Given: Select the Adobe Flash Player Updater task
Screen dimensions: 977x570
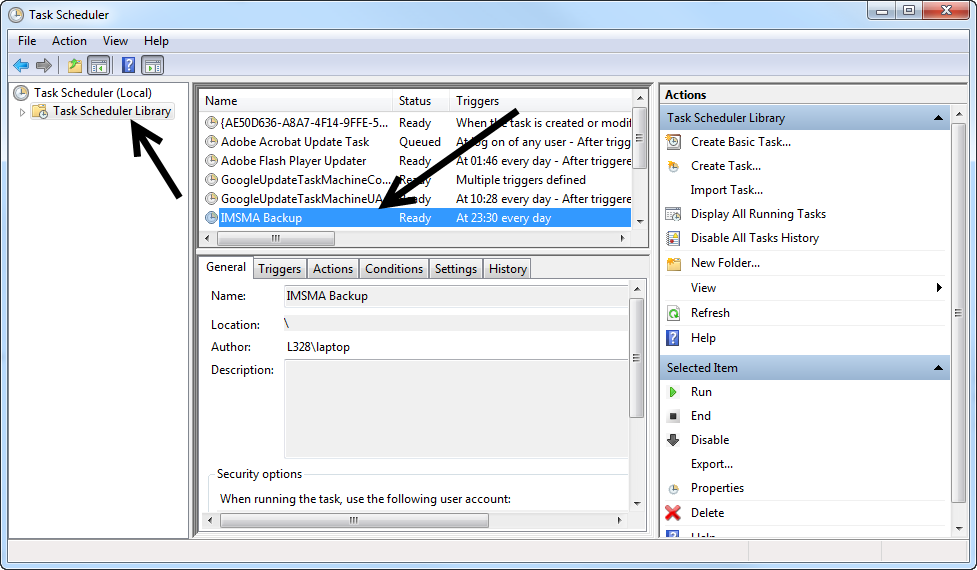Looking at the screenshot, I should [x=293, y=161].
